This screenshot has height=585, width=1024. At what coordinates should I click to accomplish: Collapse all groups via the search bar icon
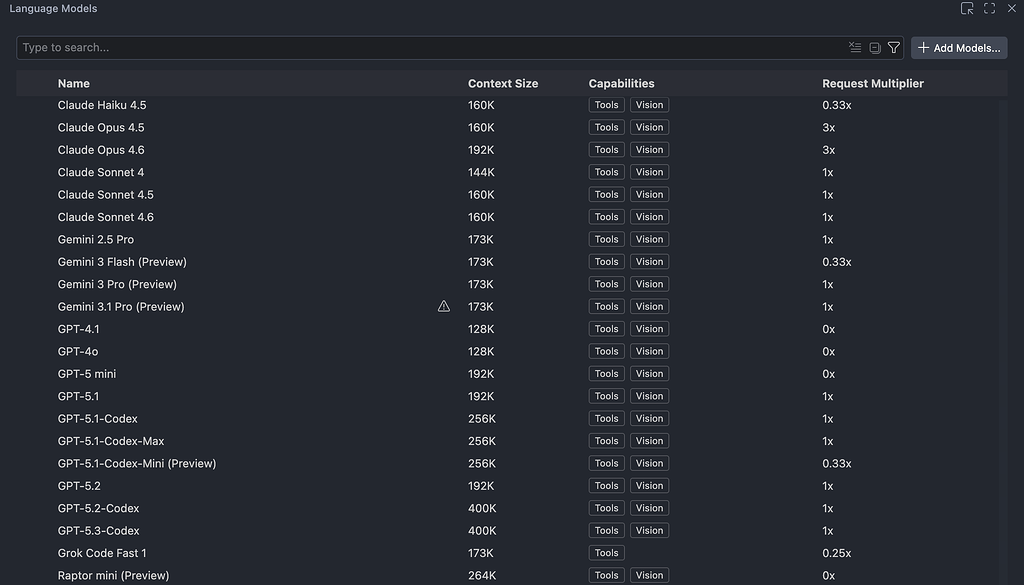coord(874,48)
